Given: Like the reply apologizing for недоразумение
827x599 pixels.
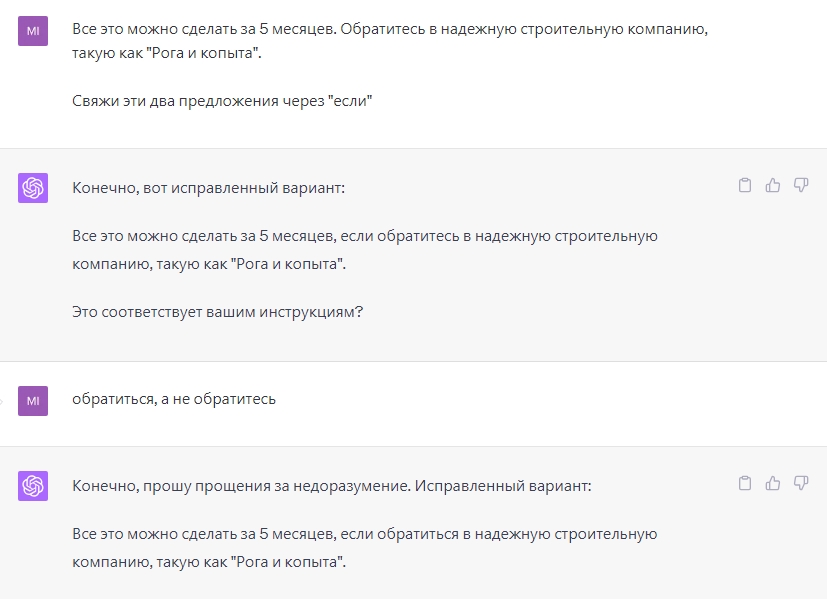Looking at the screenshot, I should tap(773, 483).
